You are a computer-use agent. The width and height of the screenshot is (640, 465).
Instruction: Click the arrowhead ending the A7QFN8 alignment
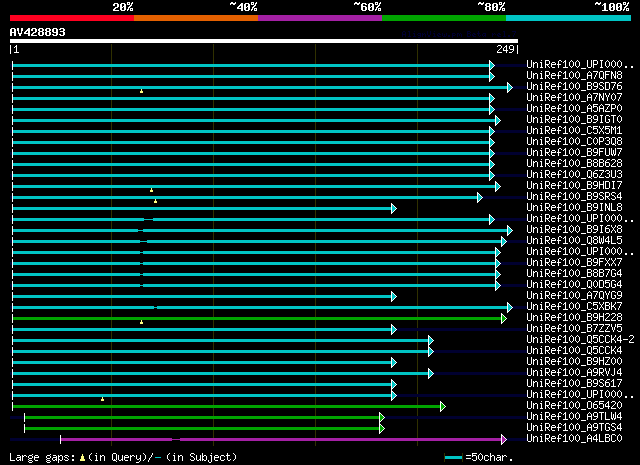point(492,76)
